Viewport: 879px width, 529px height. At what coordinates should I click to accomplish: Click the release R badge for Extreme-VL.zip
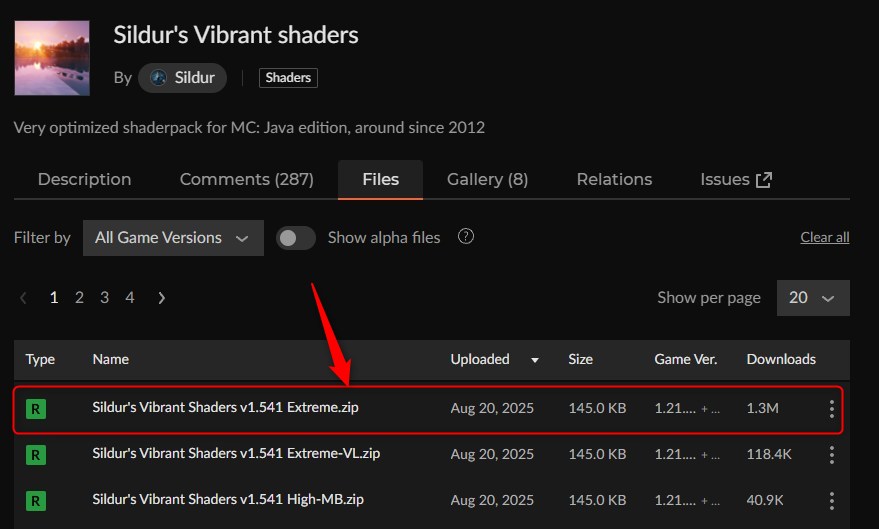tap(36, 454)
